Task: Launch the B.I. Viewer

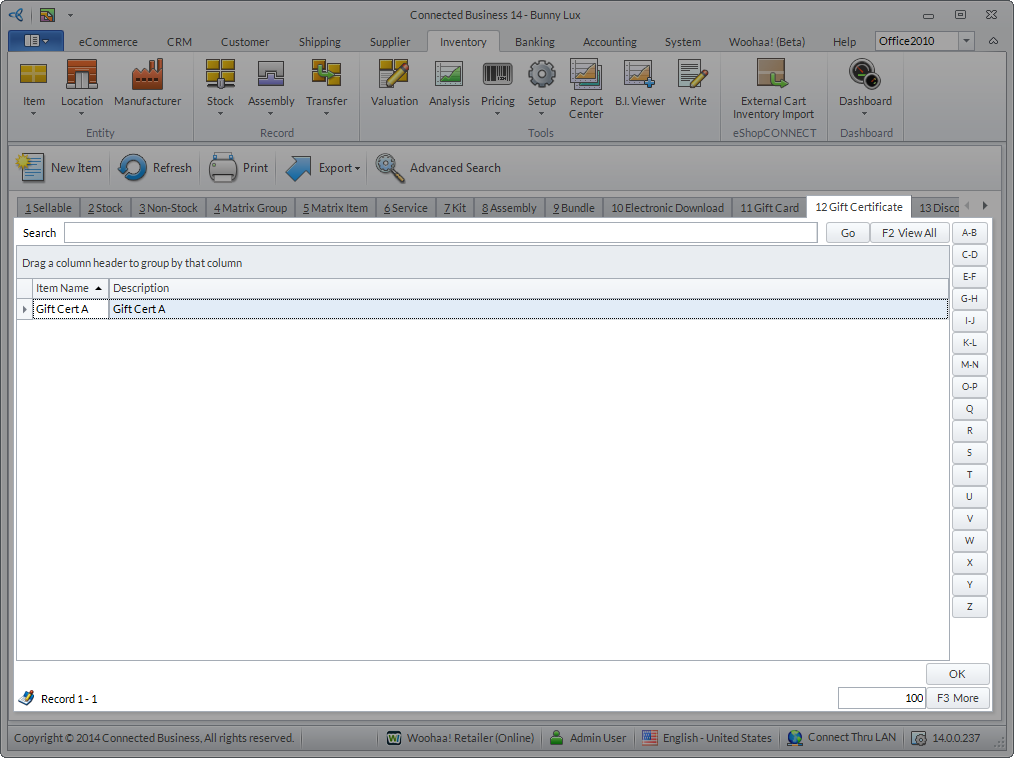Action: pos(640,84)
